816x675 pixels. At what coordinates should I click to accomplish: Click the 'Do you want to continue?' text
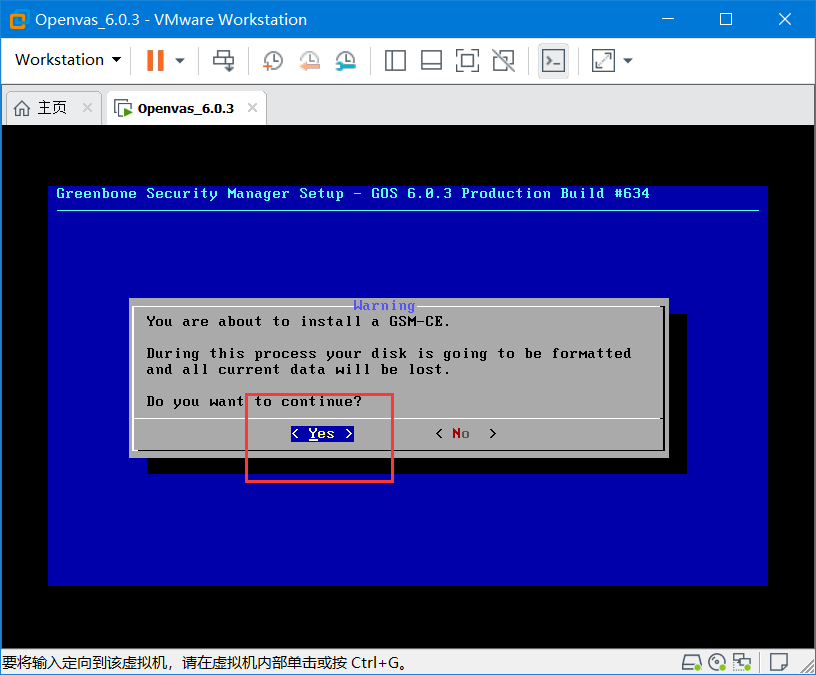point(254,402)
